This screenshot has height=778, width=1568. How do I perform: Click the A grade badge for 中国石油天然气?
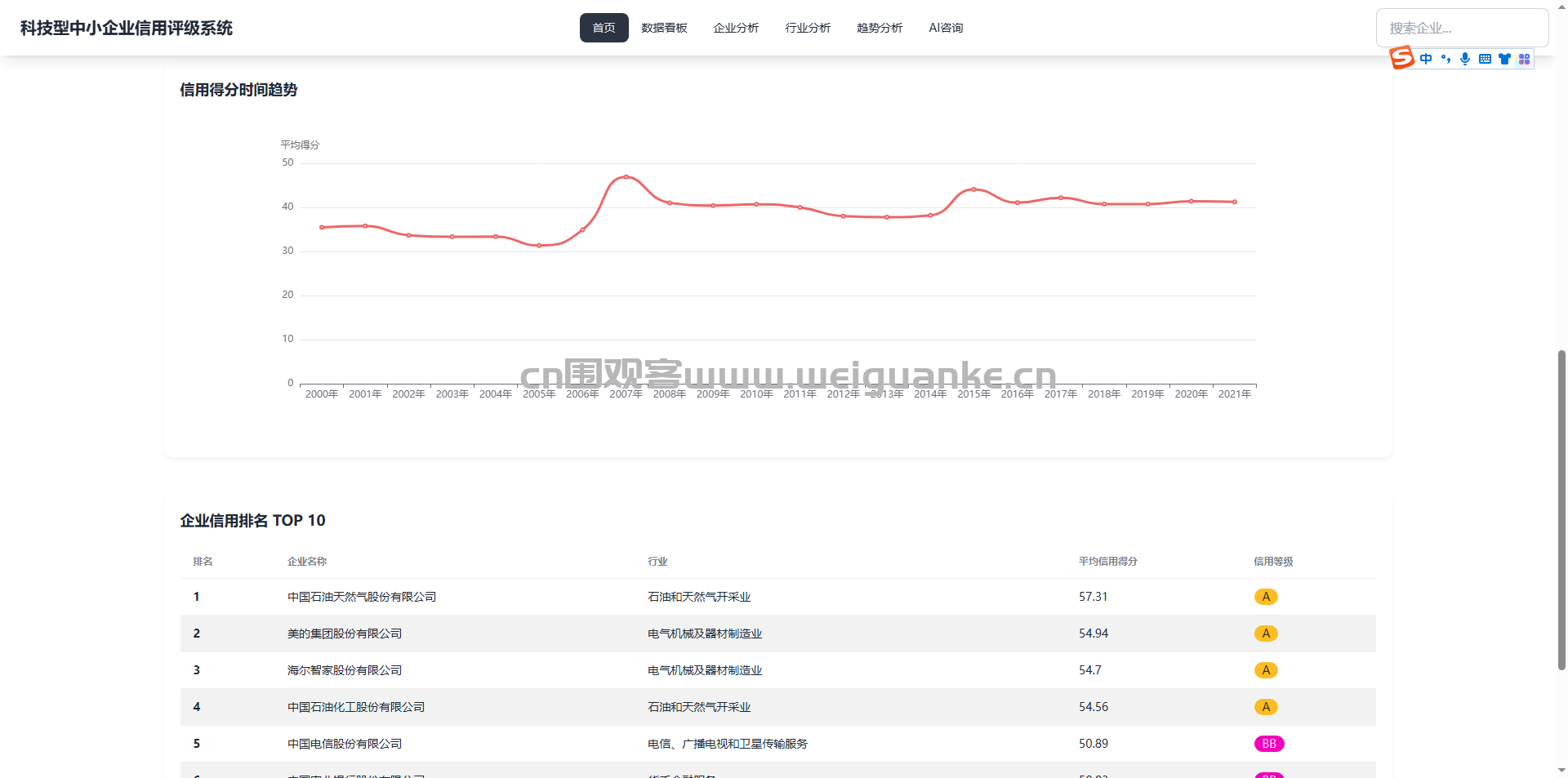[x=1266, y=597]
